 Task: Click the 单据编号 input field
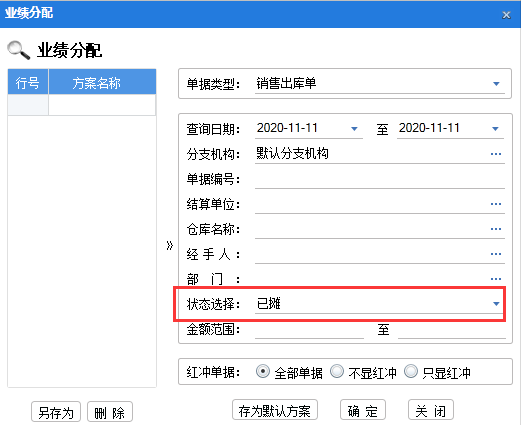point(380,180)
